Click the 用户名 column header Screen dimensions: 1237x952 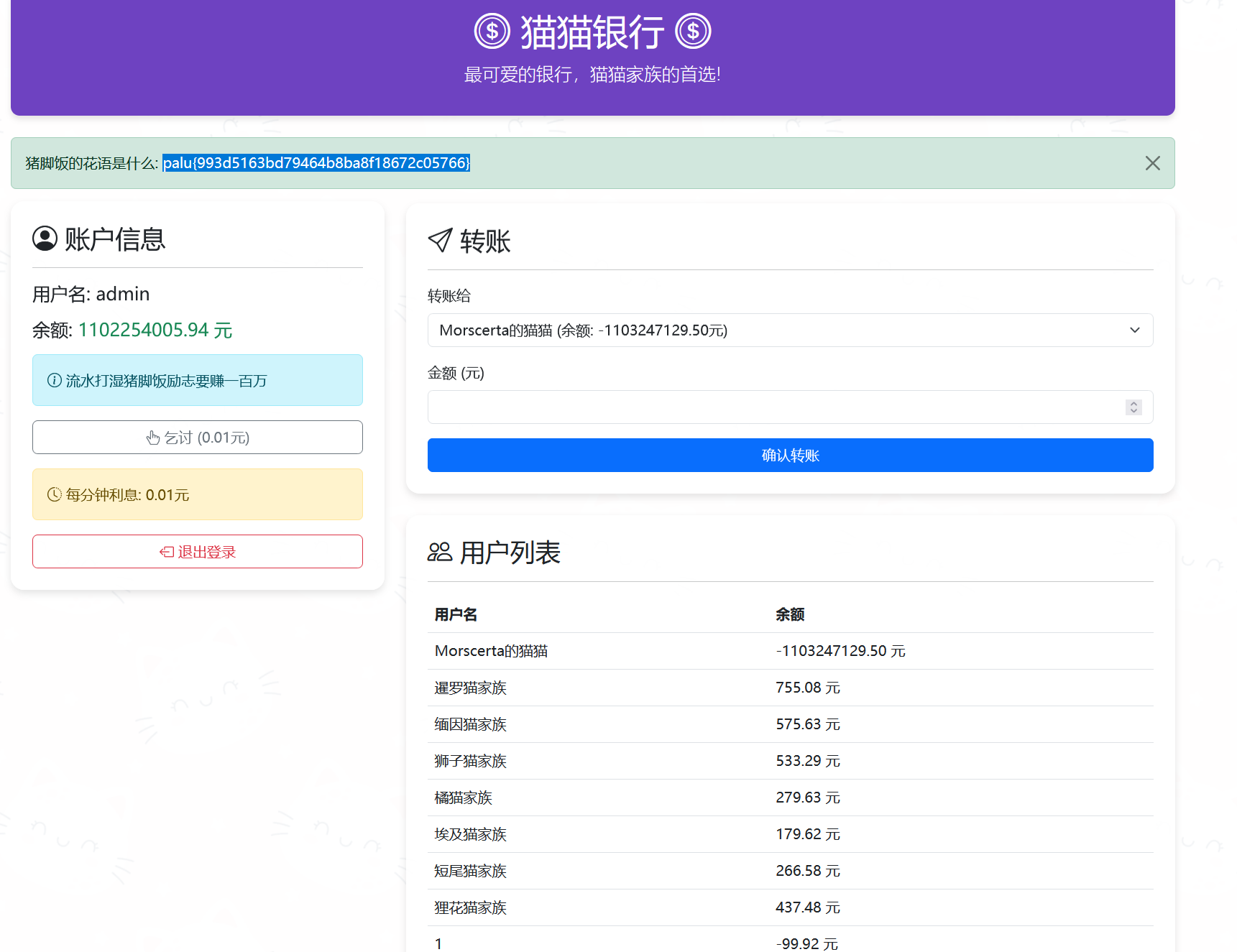[x=456, y=614]
